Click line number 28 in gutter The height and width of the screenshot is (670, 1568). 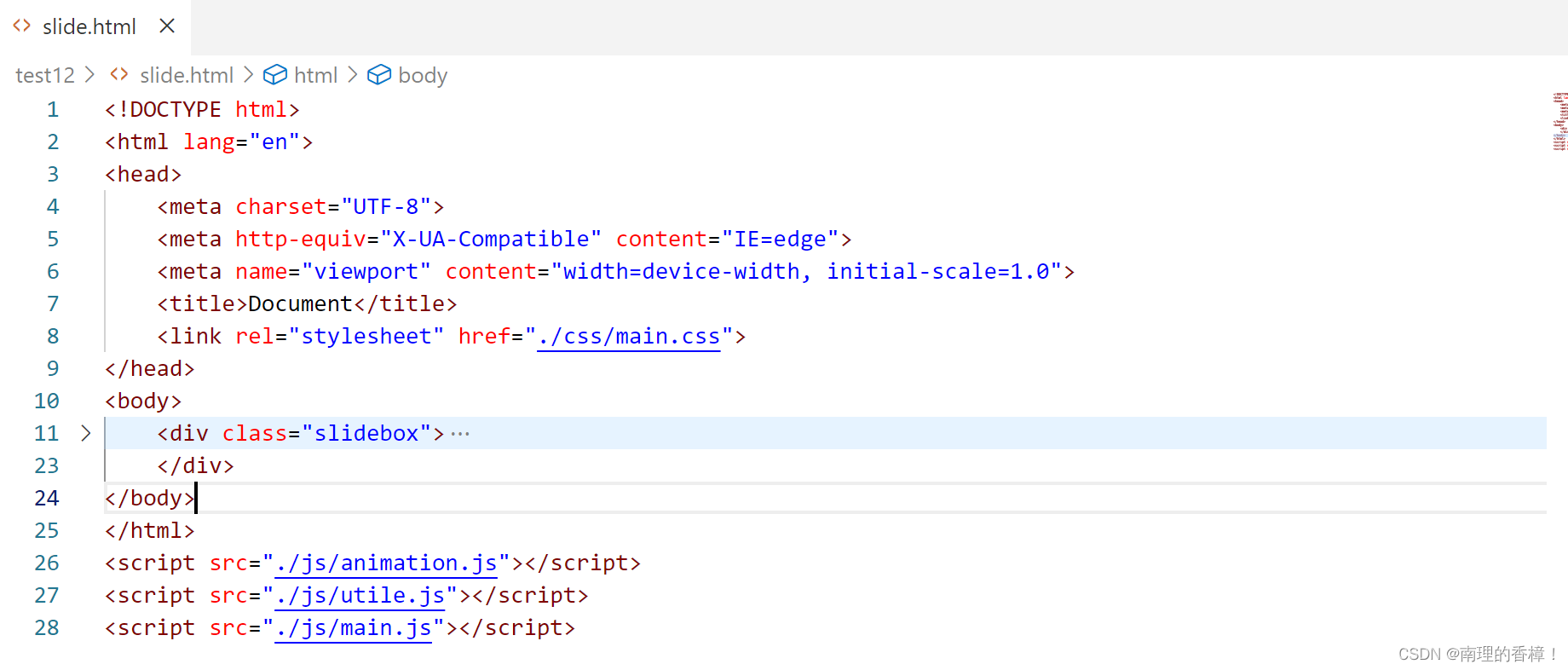[47, 628]
